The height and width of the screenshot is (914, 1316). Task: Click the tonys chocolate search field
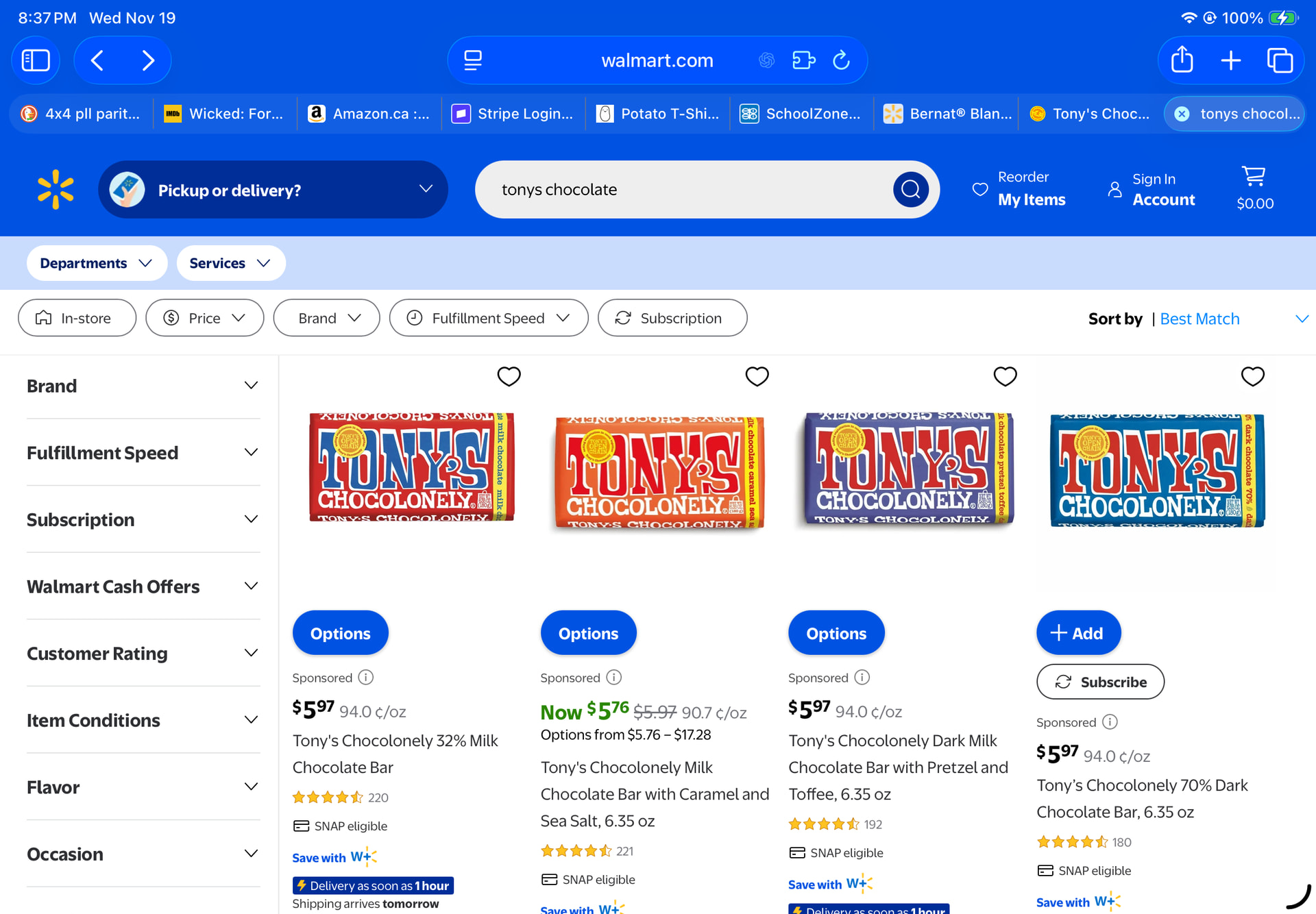pos(685,190)
